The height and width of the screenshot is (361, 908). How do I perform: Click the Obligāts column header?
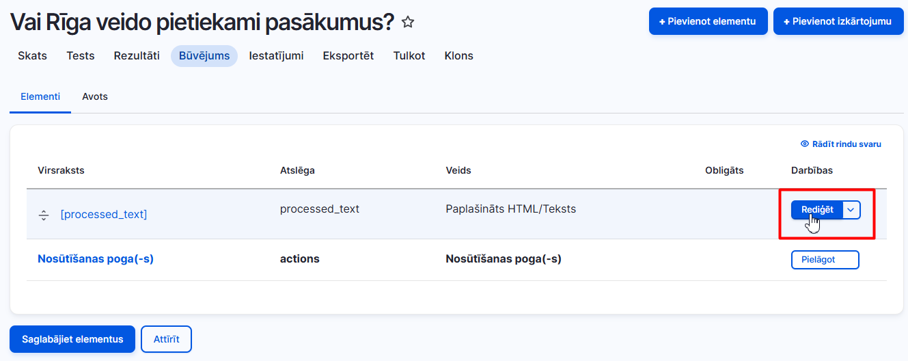(x=724, y=170)
